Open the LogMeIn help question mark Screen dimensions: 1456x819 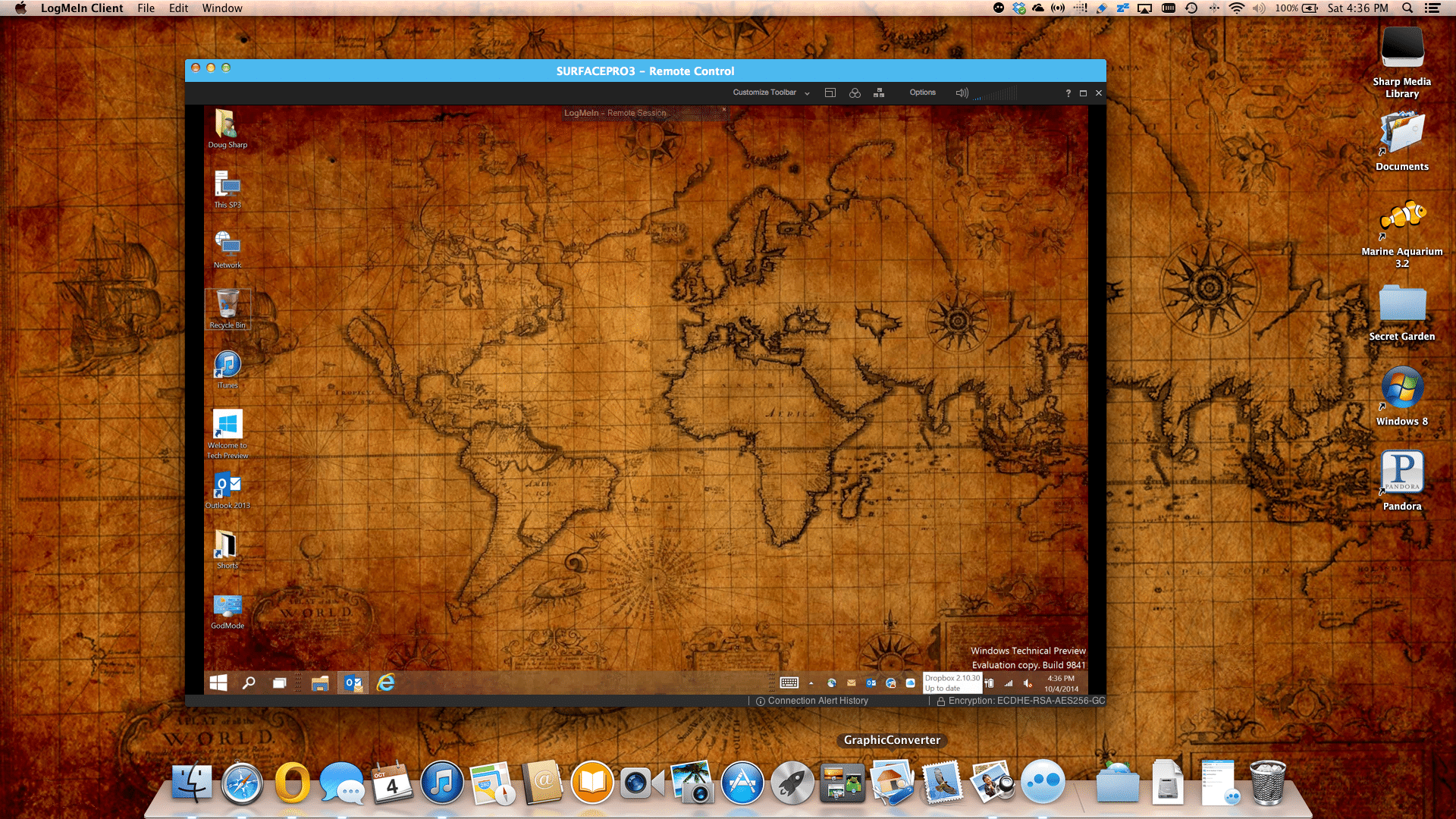point(1068,93)
